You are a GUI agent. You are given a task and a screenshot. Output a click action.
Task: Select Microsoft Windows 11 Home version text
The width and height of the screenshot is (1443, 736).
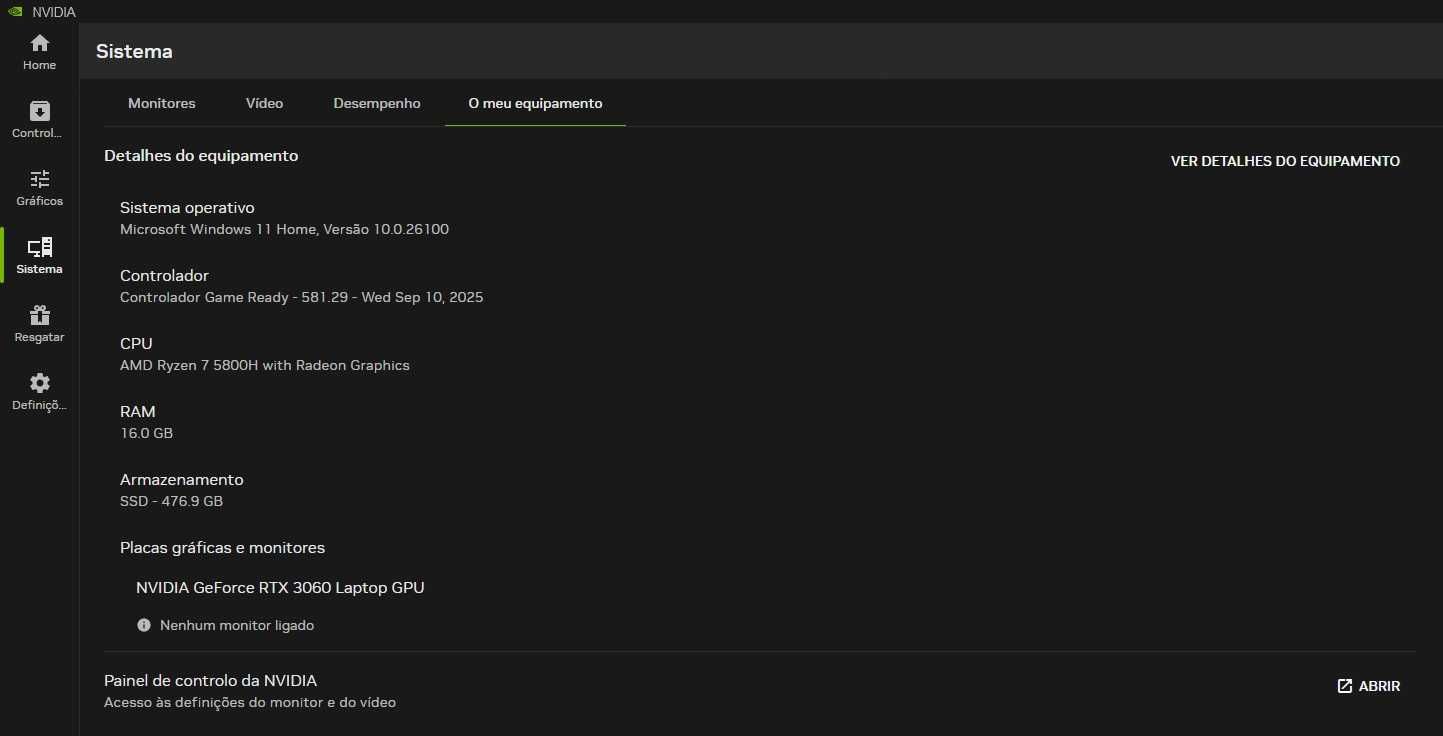click(x=284, y=229)
